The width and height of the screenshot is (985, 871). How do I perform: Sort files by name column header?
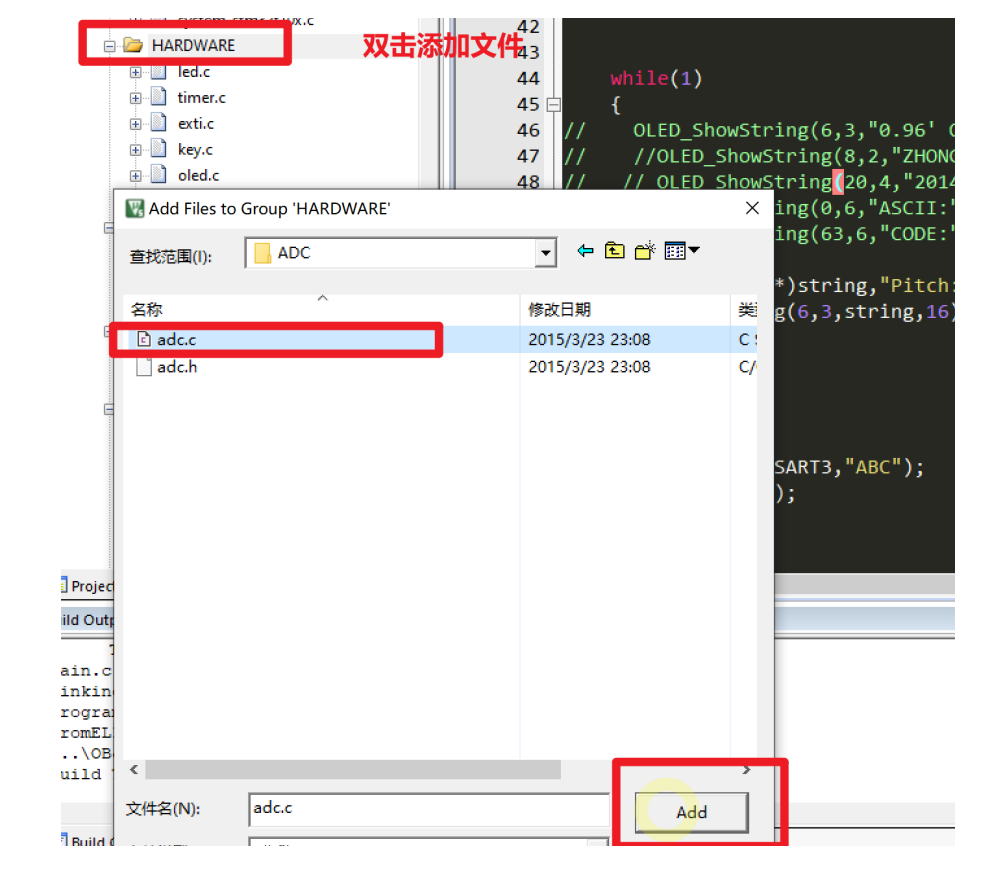(x=322, y=309)
